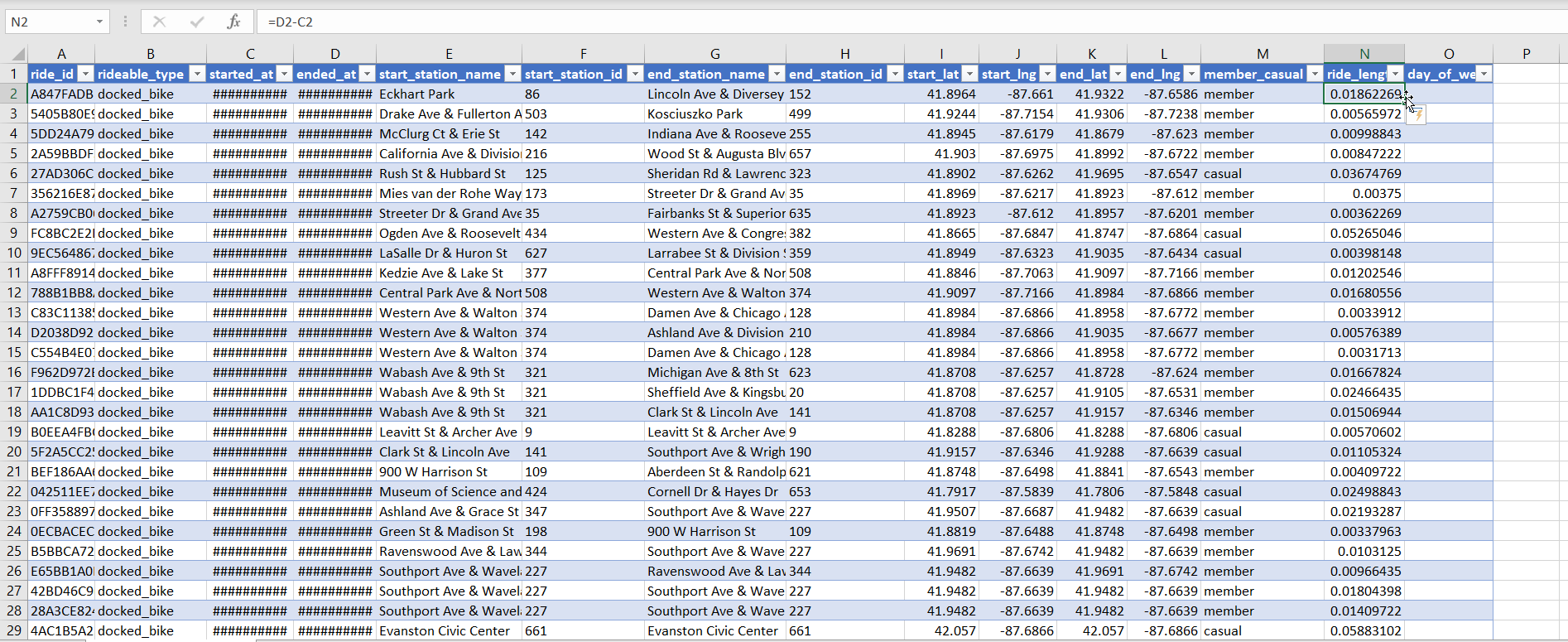Click the Michigan Ave & 8th St cell

[x=715, y=372]
